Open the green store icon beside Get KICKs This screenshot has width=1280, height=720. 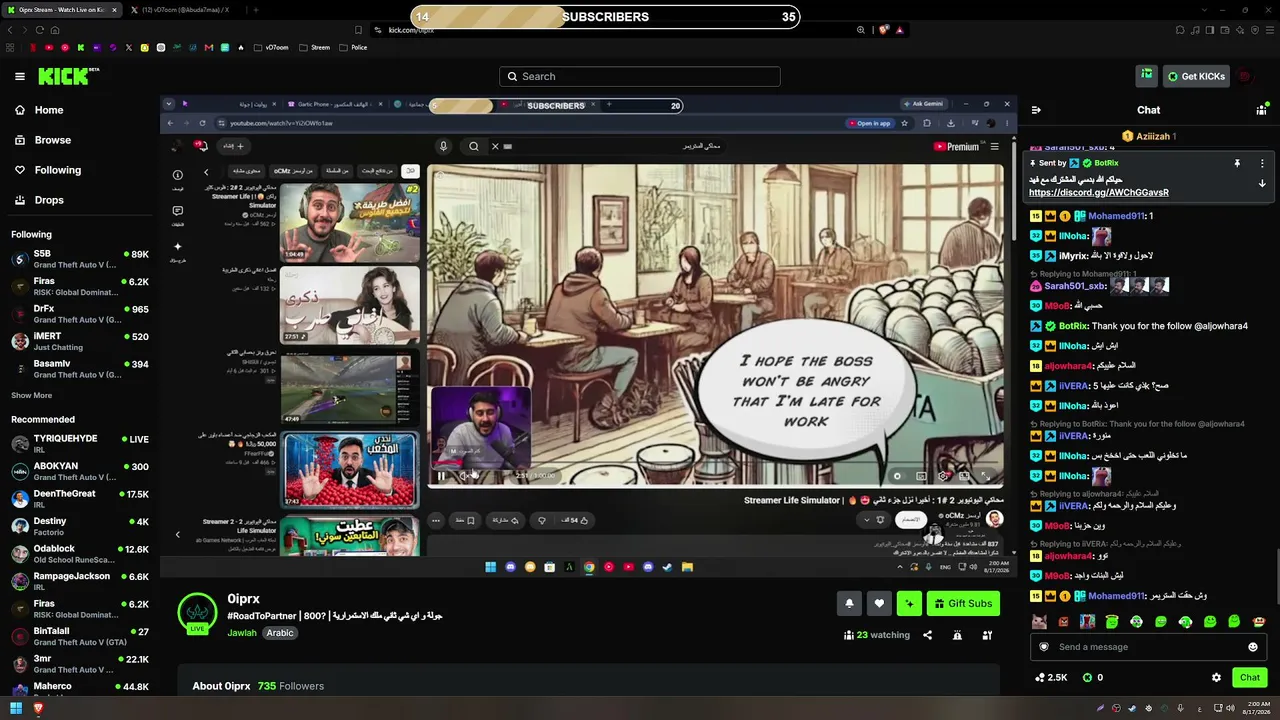point(1147,75)
